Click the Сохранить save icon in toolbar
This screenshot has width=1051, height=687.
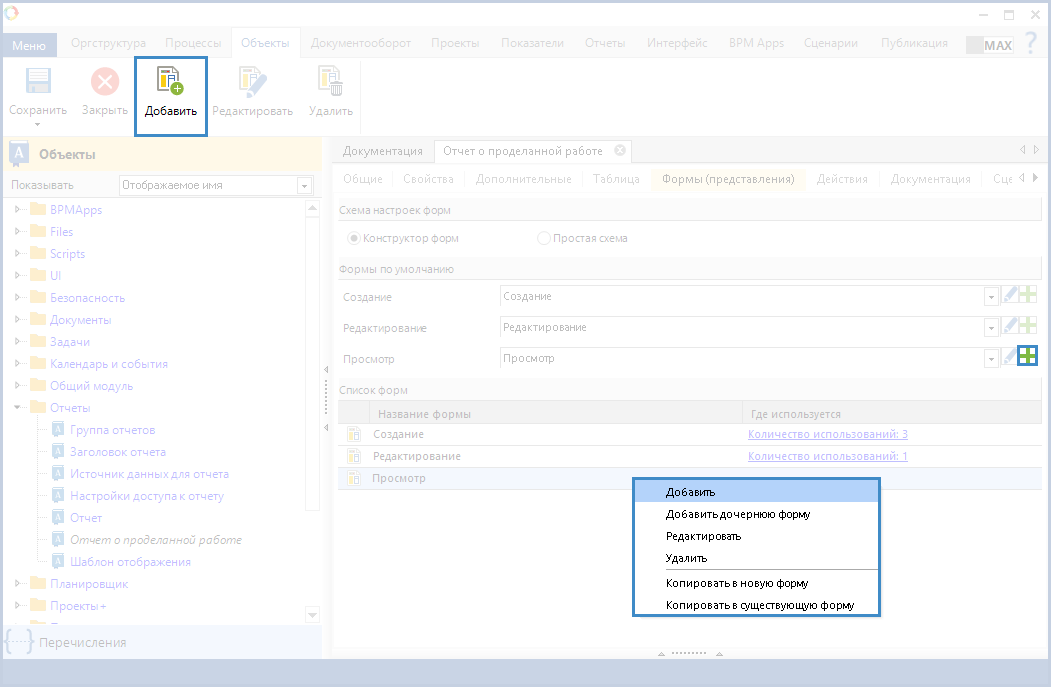[38, 81]
